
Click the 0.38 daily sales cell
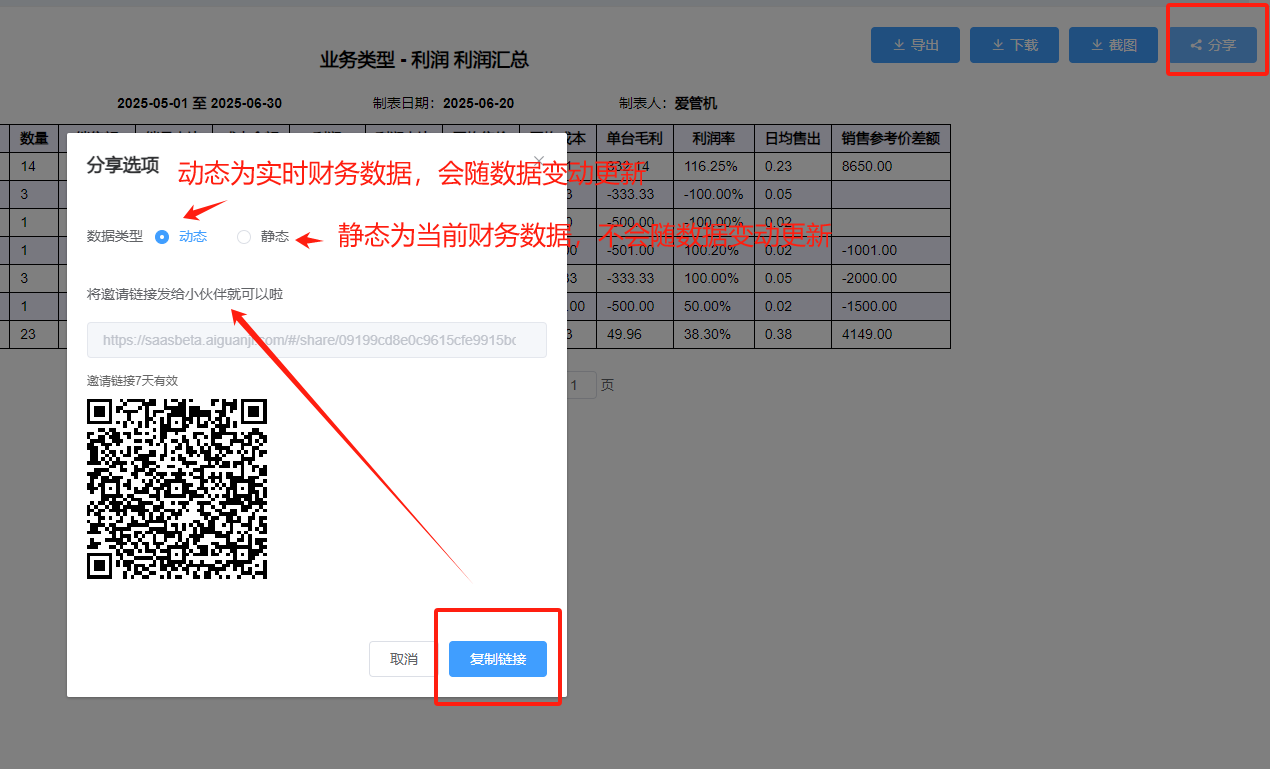(x=793, y=334)
